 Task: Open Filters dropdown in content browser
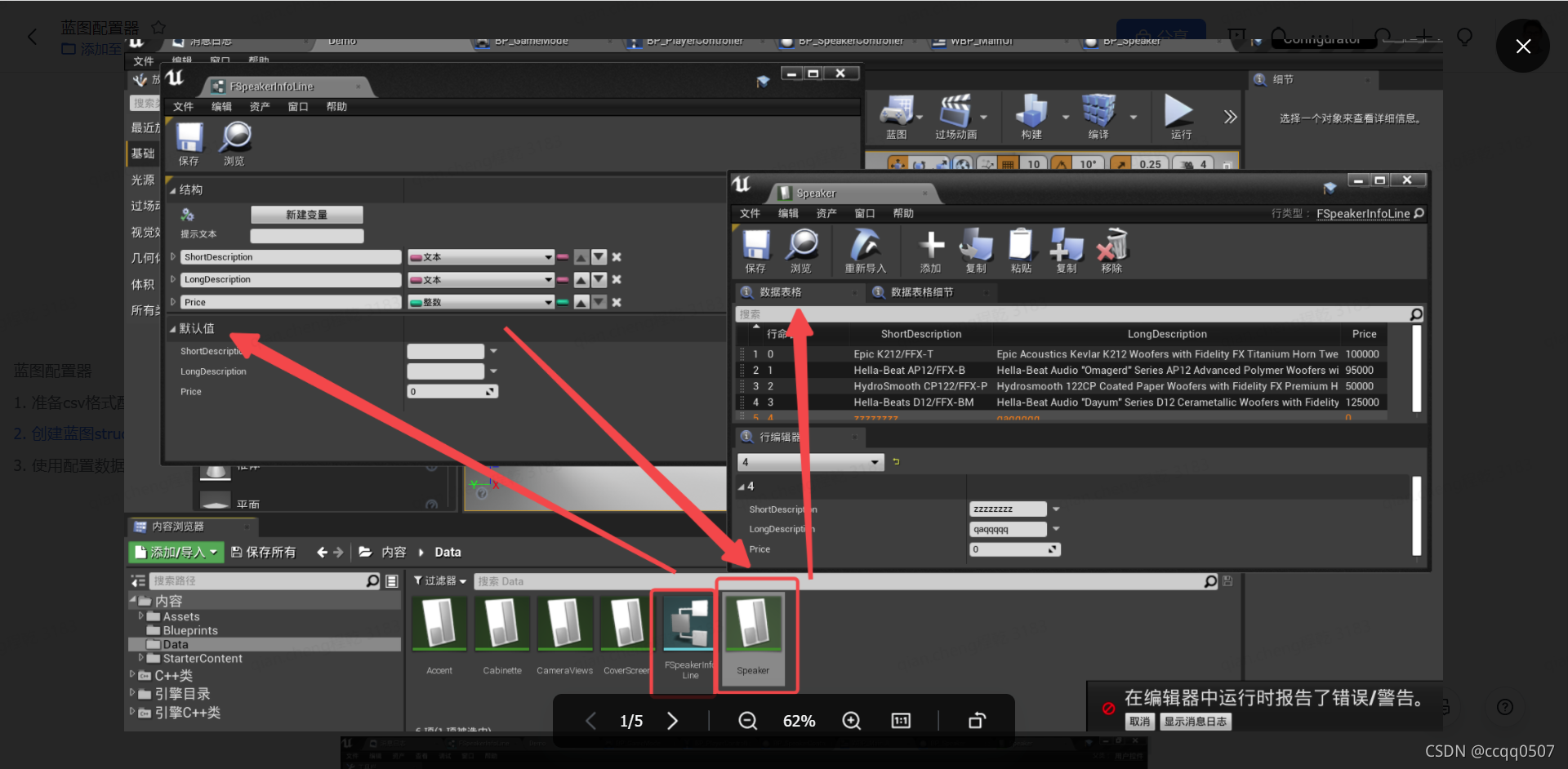click(x=440, y=581)
